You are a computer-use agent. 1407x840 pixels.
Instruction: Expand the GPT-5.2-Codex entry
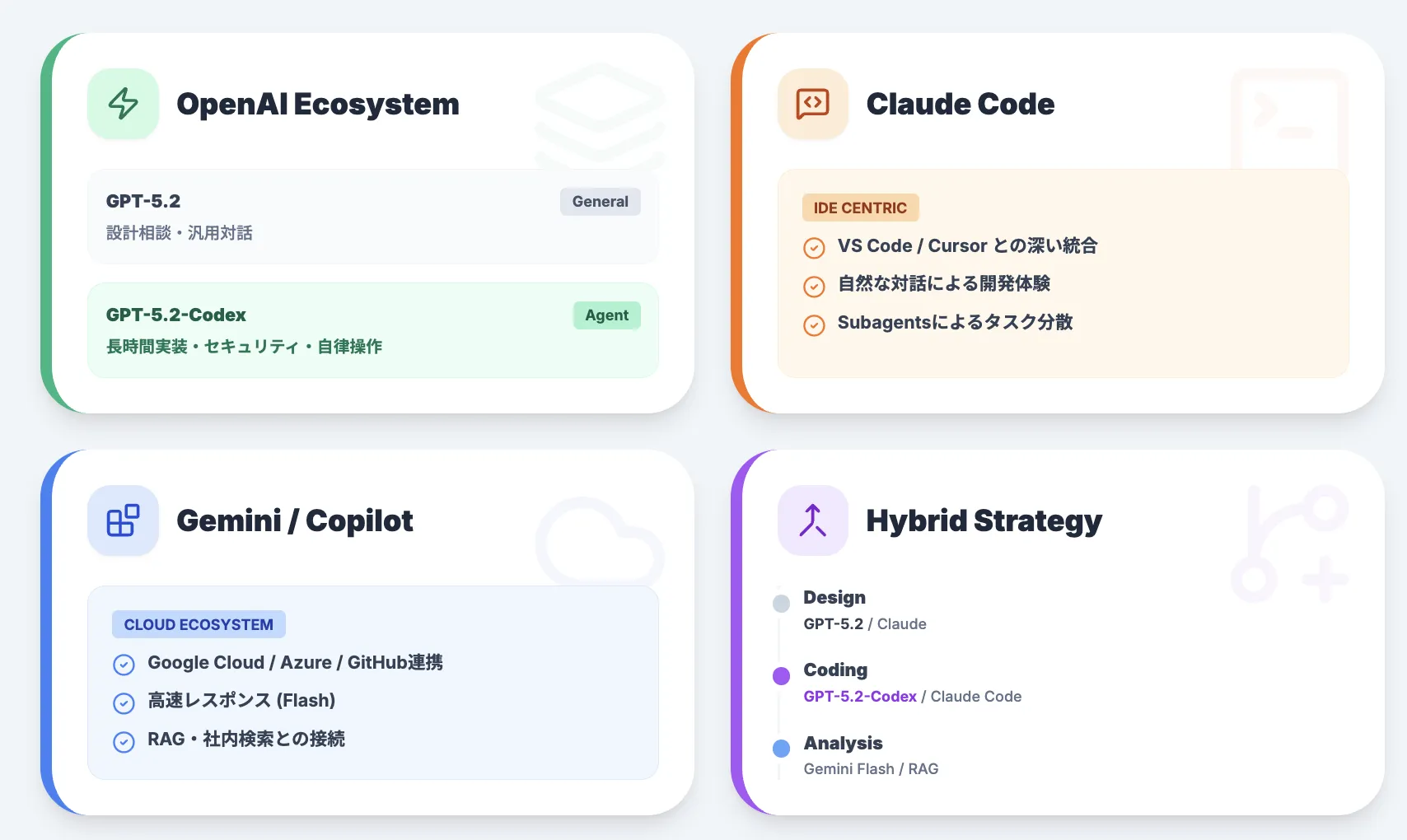372,330
